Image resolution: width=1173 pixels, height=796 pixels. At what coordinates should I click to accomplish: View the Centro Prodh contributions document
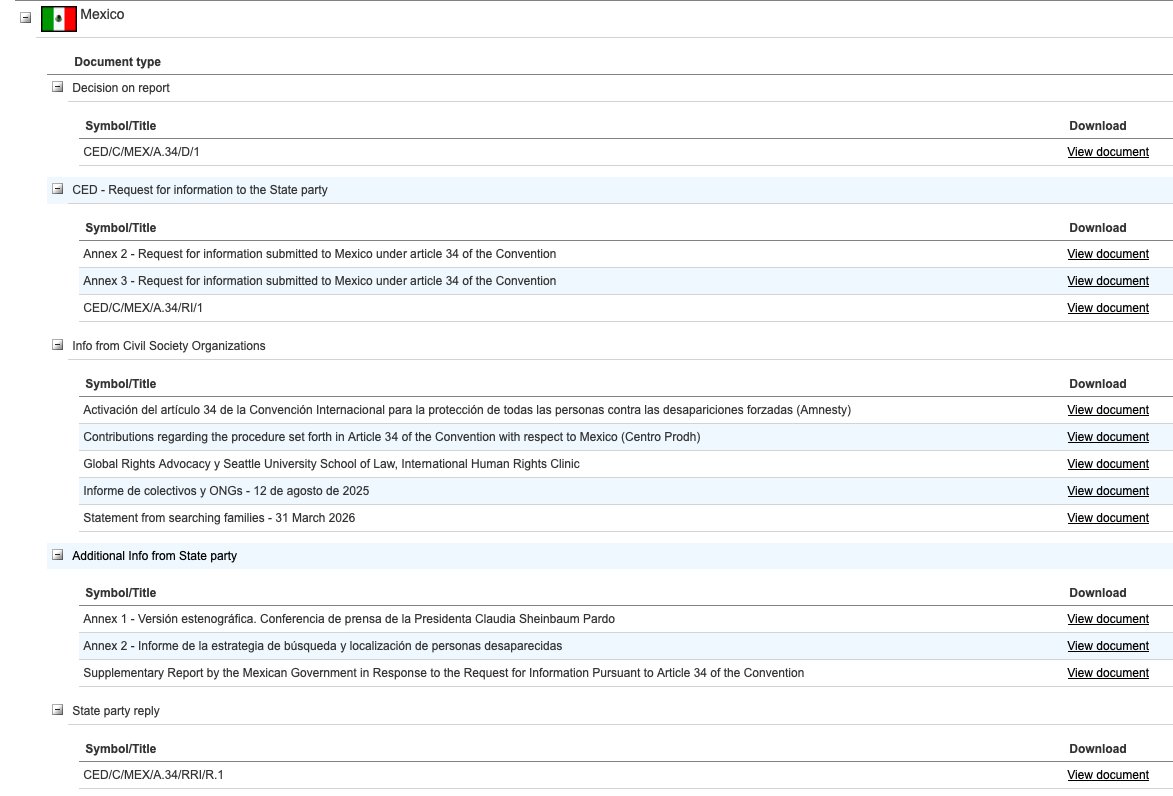point(1108,437)
